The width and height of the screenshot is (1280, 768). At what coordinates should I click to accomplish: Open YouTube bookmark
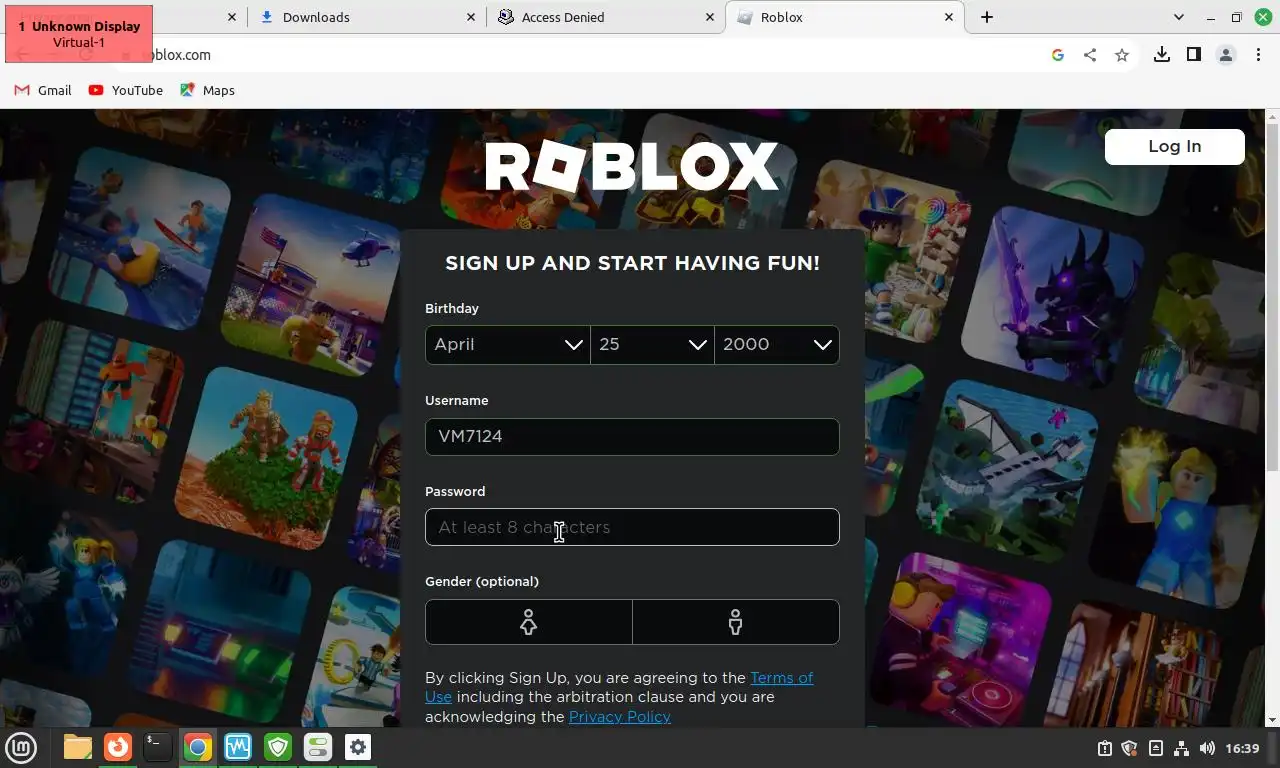pos(126,90)
